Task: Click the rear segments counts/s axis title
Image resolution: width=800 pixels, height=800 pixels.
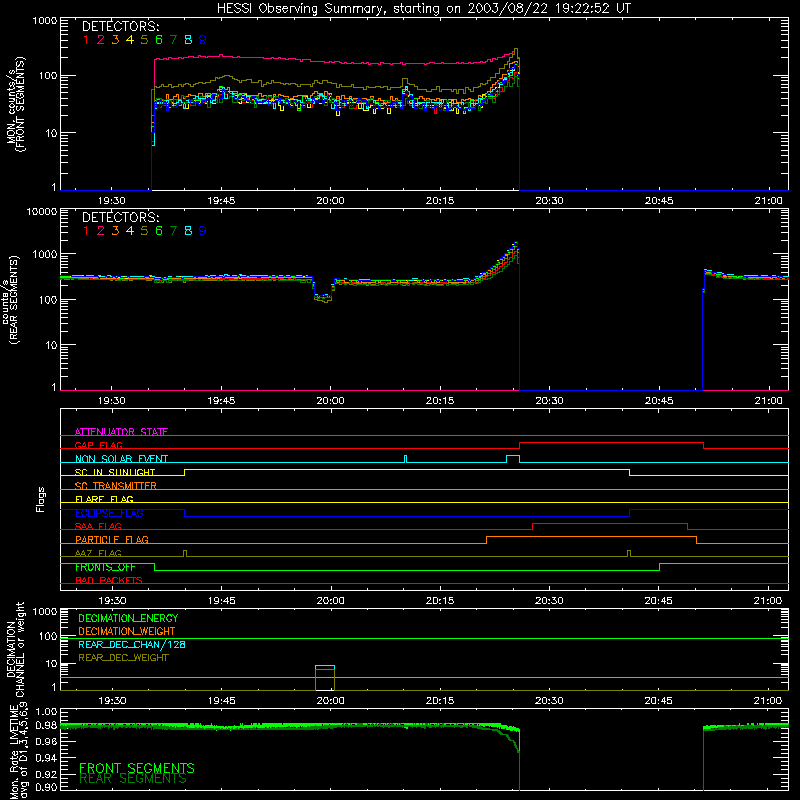Action: point(11,300)
